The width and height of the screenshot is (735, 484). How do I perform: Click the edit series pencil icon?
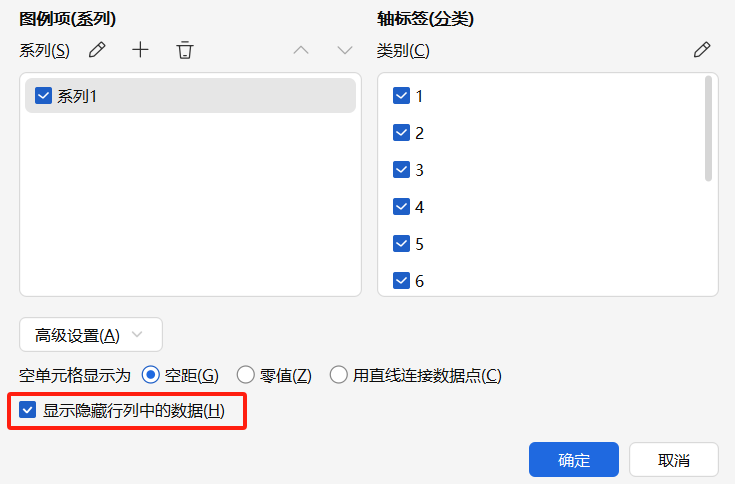coord(97,50)
